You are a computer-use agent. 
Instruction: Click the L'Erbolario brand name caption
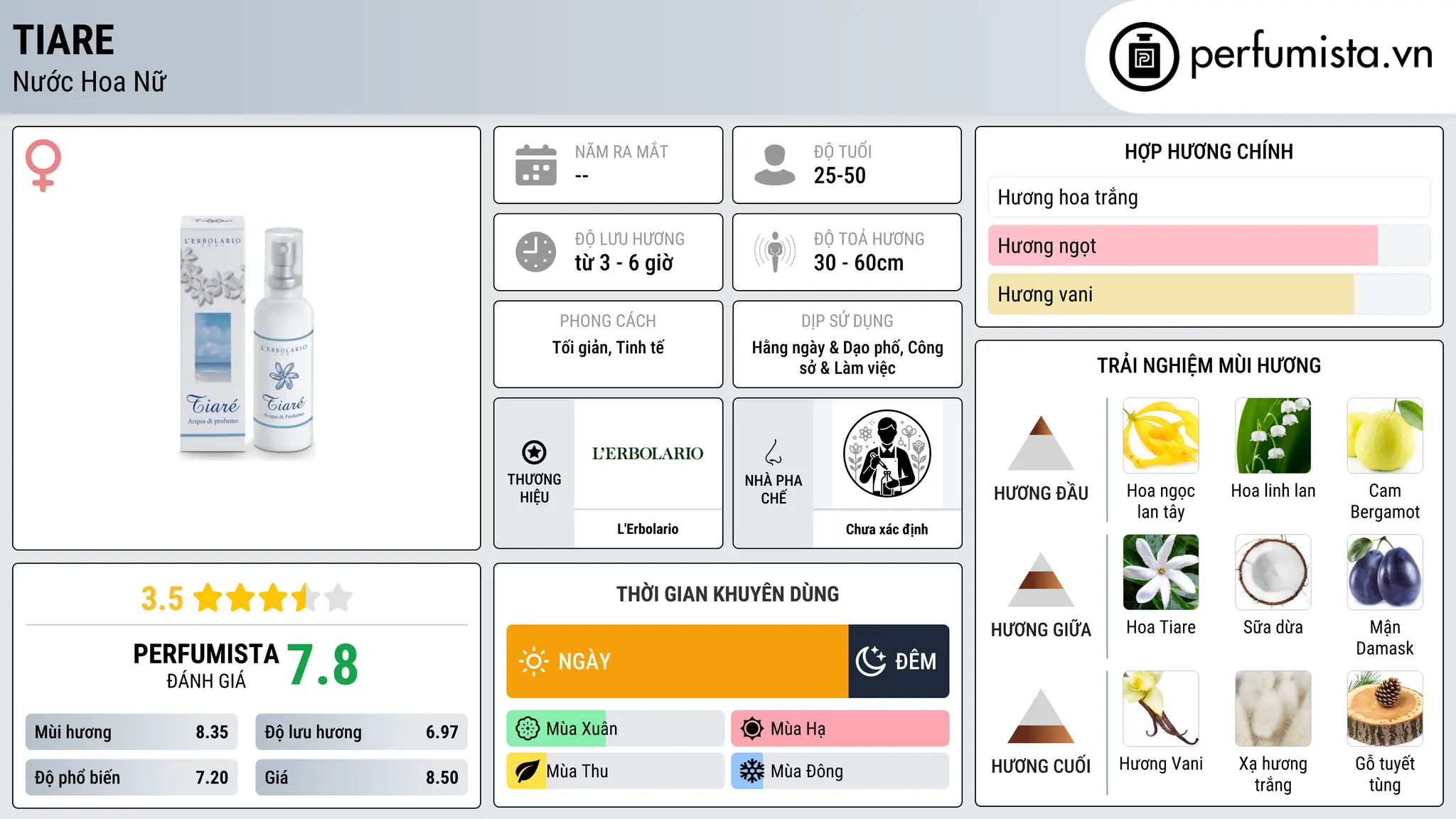[x=648, y=529]
